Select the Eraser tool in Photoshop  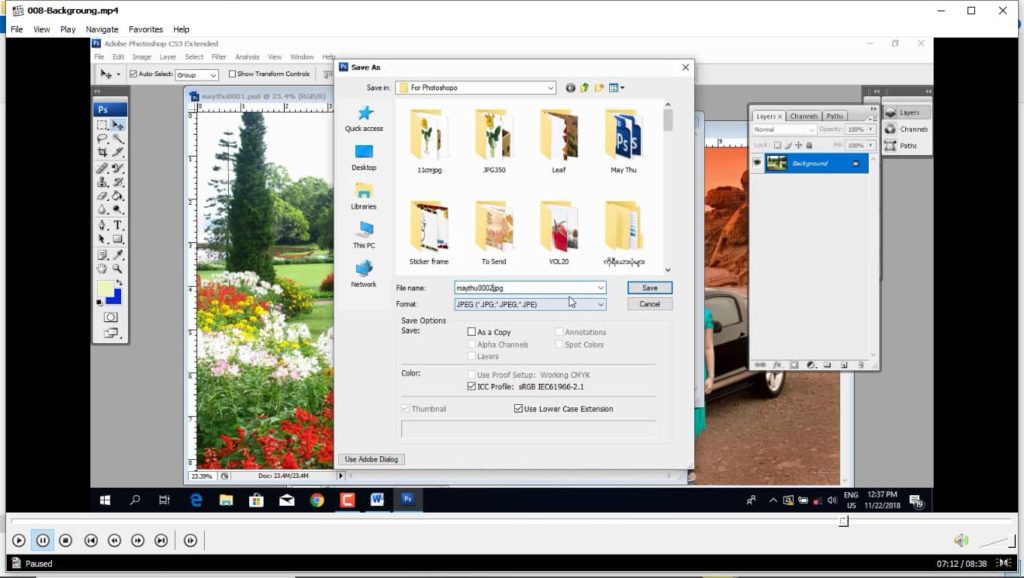(x=103, y=196)
